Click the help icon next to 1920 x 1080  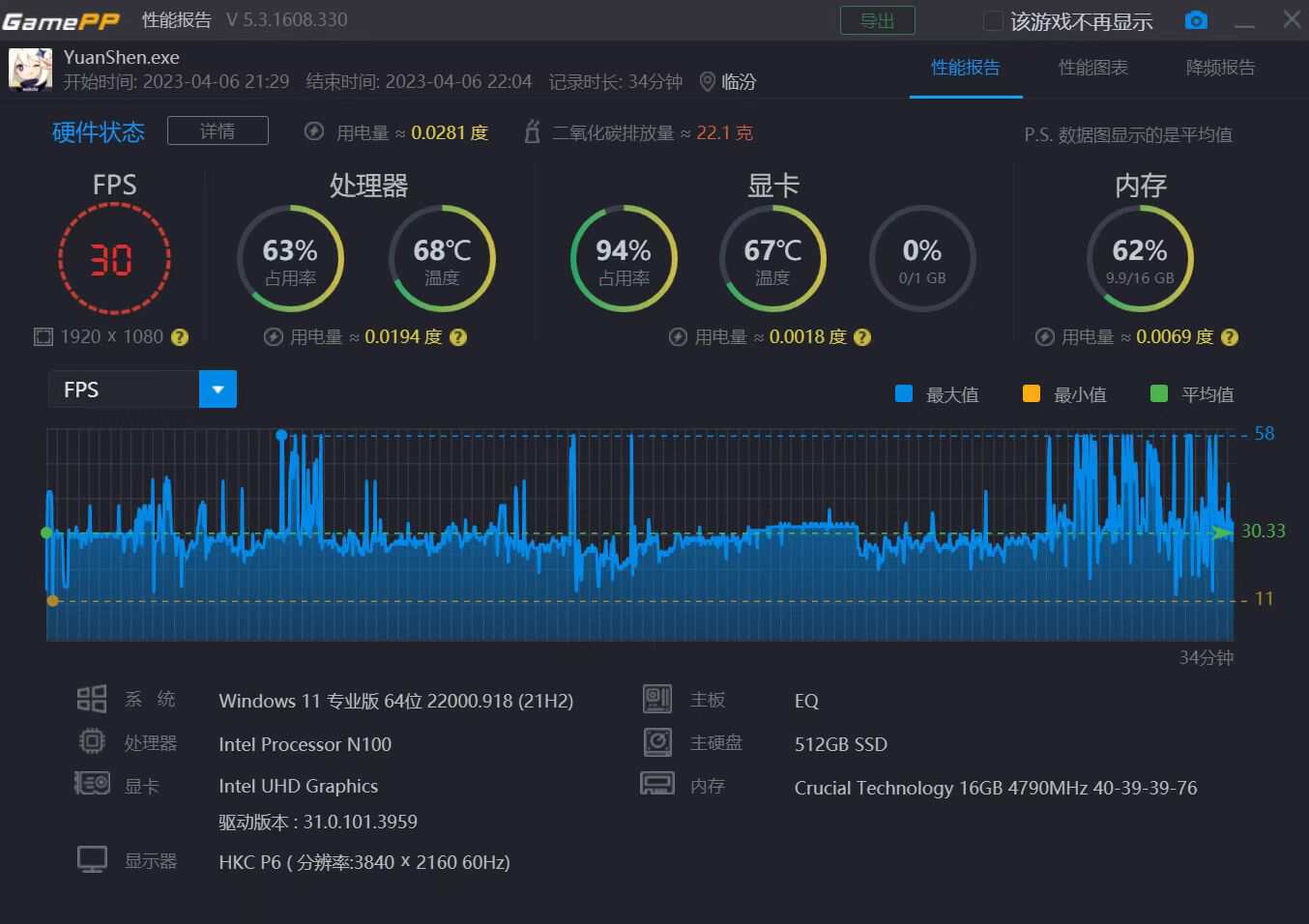(x=179, y=336)
